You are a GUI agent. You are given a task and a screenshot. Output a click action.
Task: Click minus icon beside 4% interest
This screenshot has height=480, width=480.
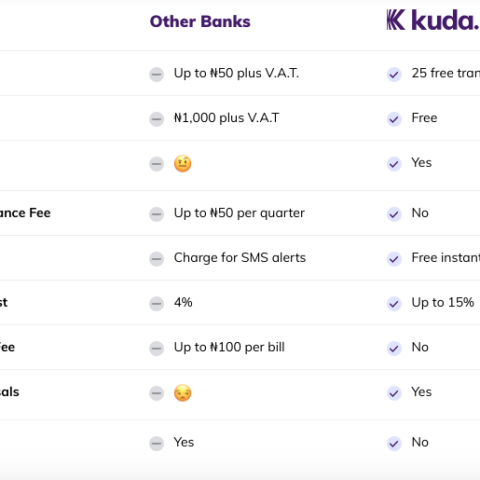156,304
